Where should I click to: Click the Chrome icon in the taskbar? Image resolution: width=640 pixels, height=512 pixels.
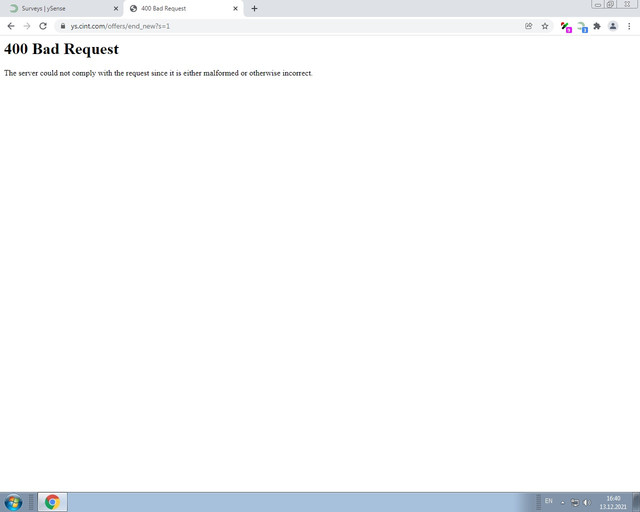[52, 502]
